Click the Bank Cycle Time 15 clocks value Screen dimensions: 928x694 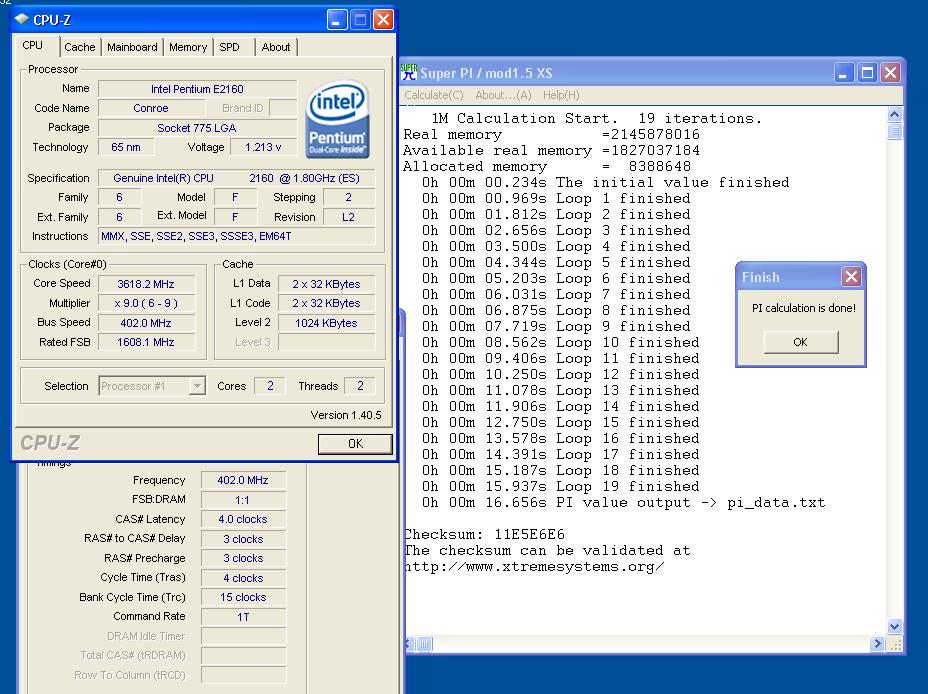243,598
